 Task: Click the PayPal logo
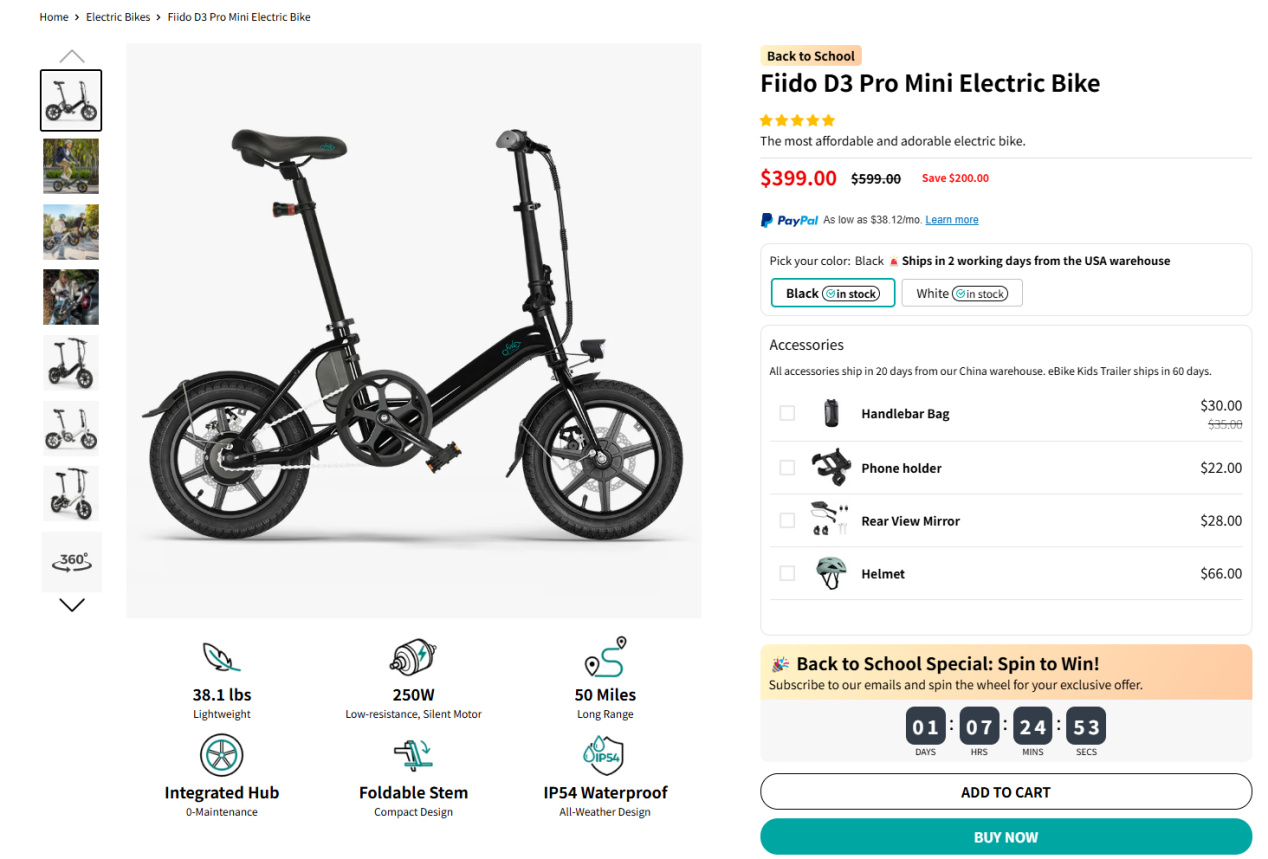[789, 220]
